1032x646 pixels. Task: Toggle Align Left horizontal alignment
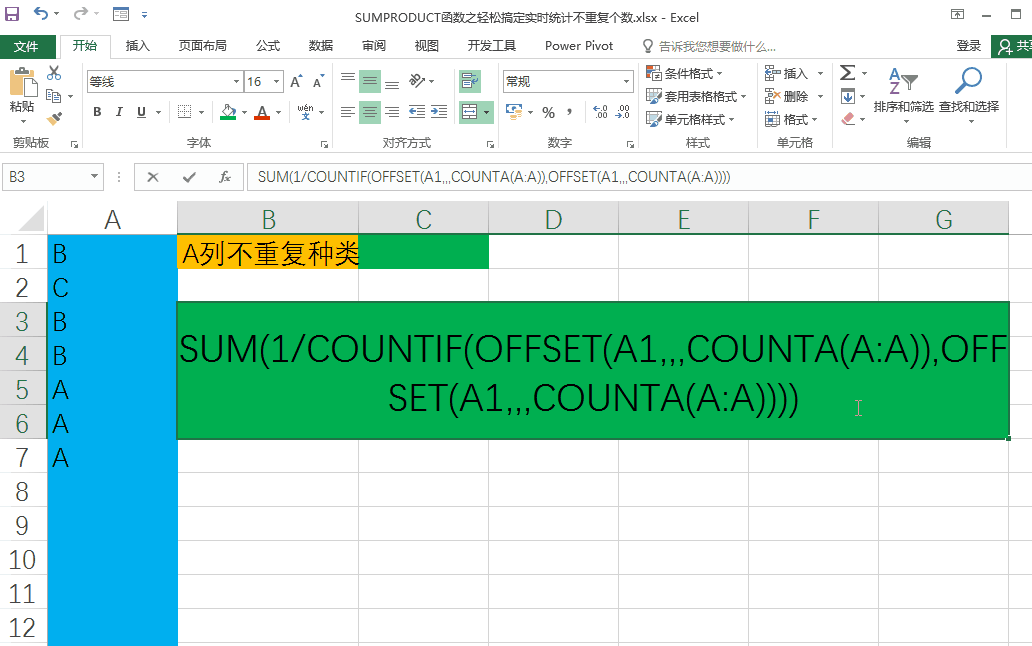point(348,112)
